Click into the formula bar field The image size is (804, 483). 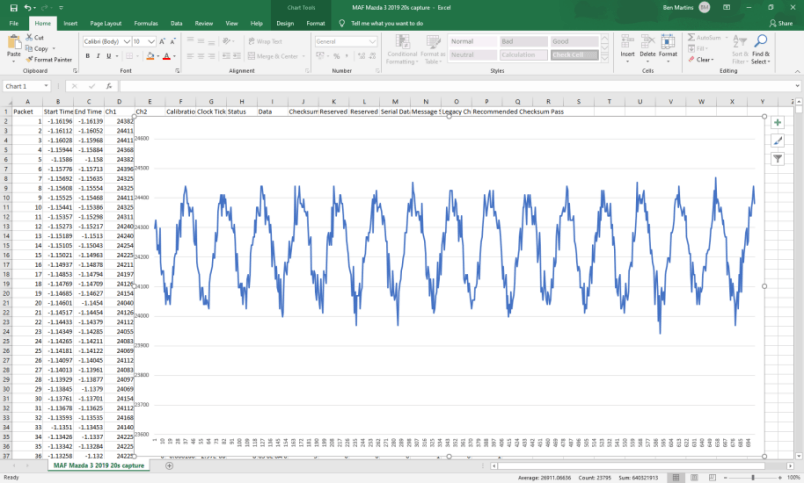(x=456, y=86)
